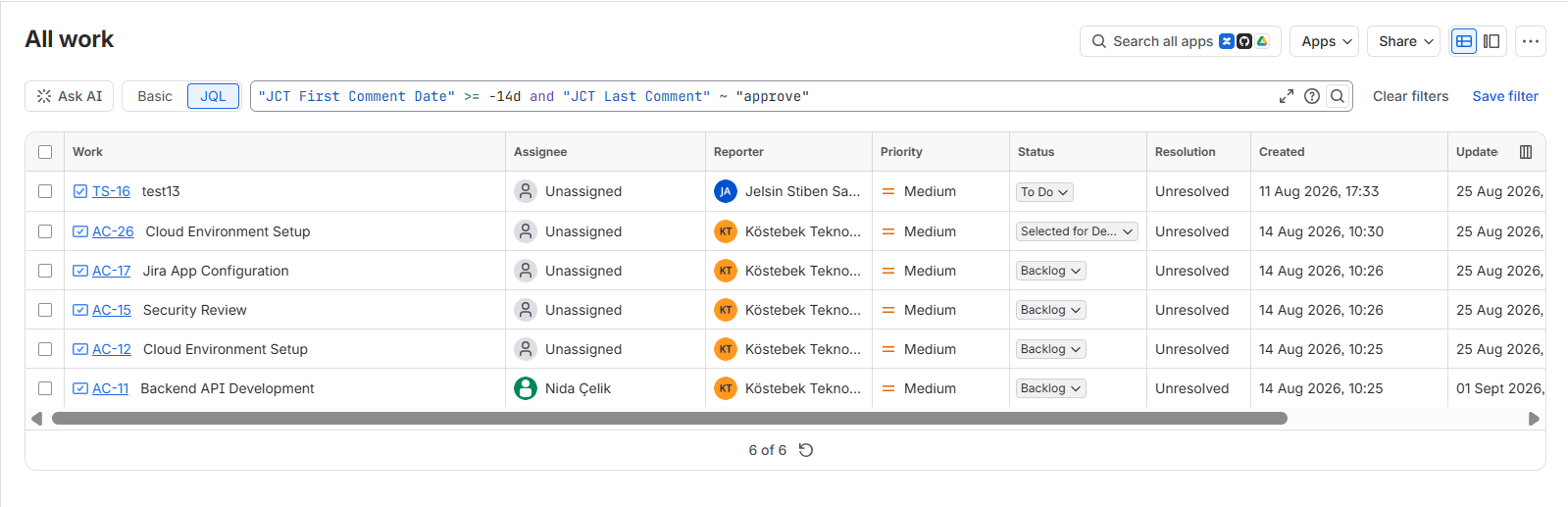1568x507 pixels.
Task: Open the Backlog status dropdown for AC-11
Action: [1050, 388]
